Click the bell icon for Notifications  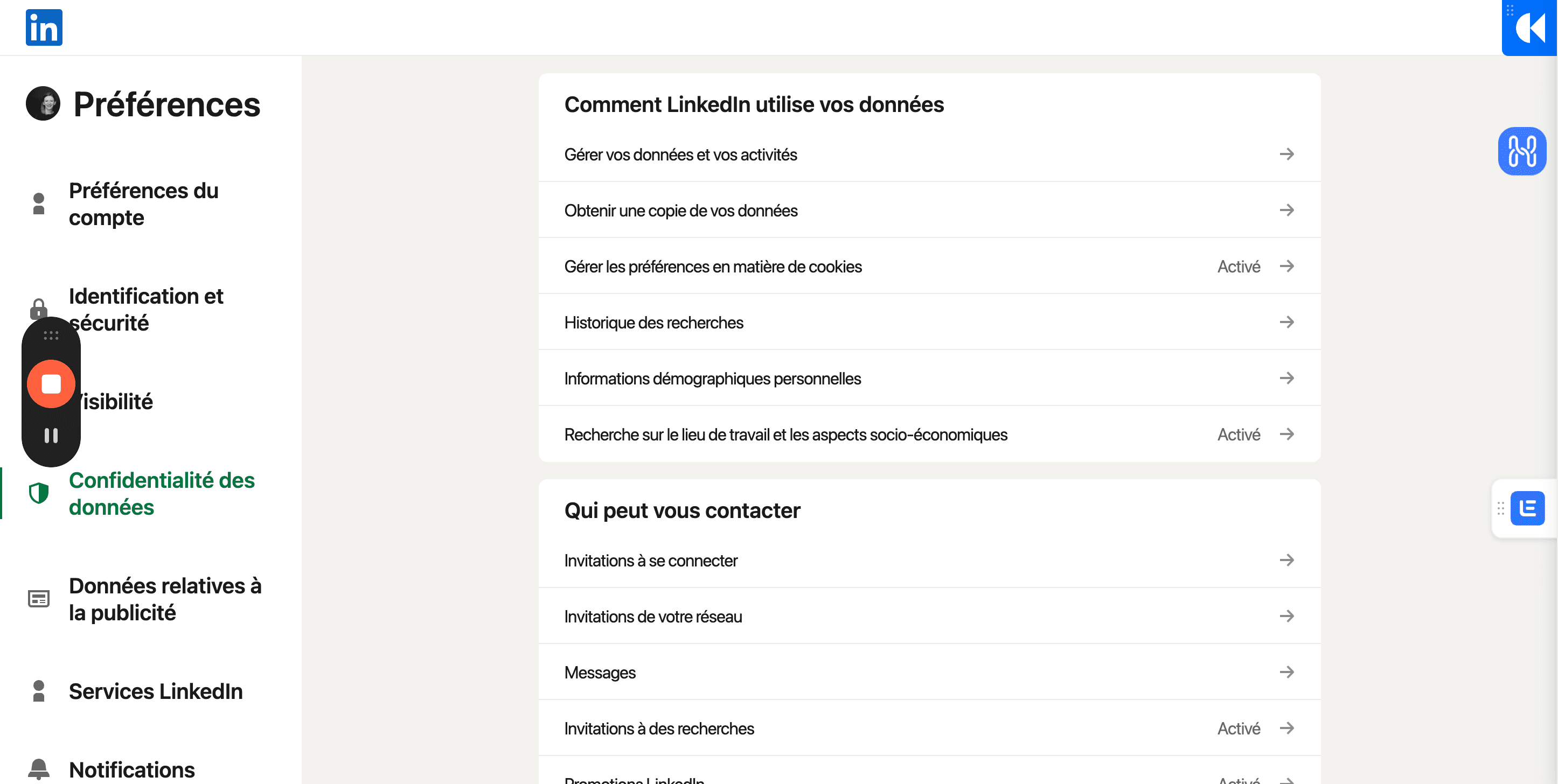point(39,769)
